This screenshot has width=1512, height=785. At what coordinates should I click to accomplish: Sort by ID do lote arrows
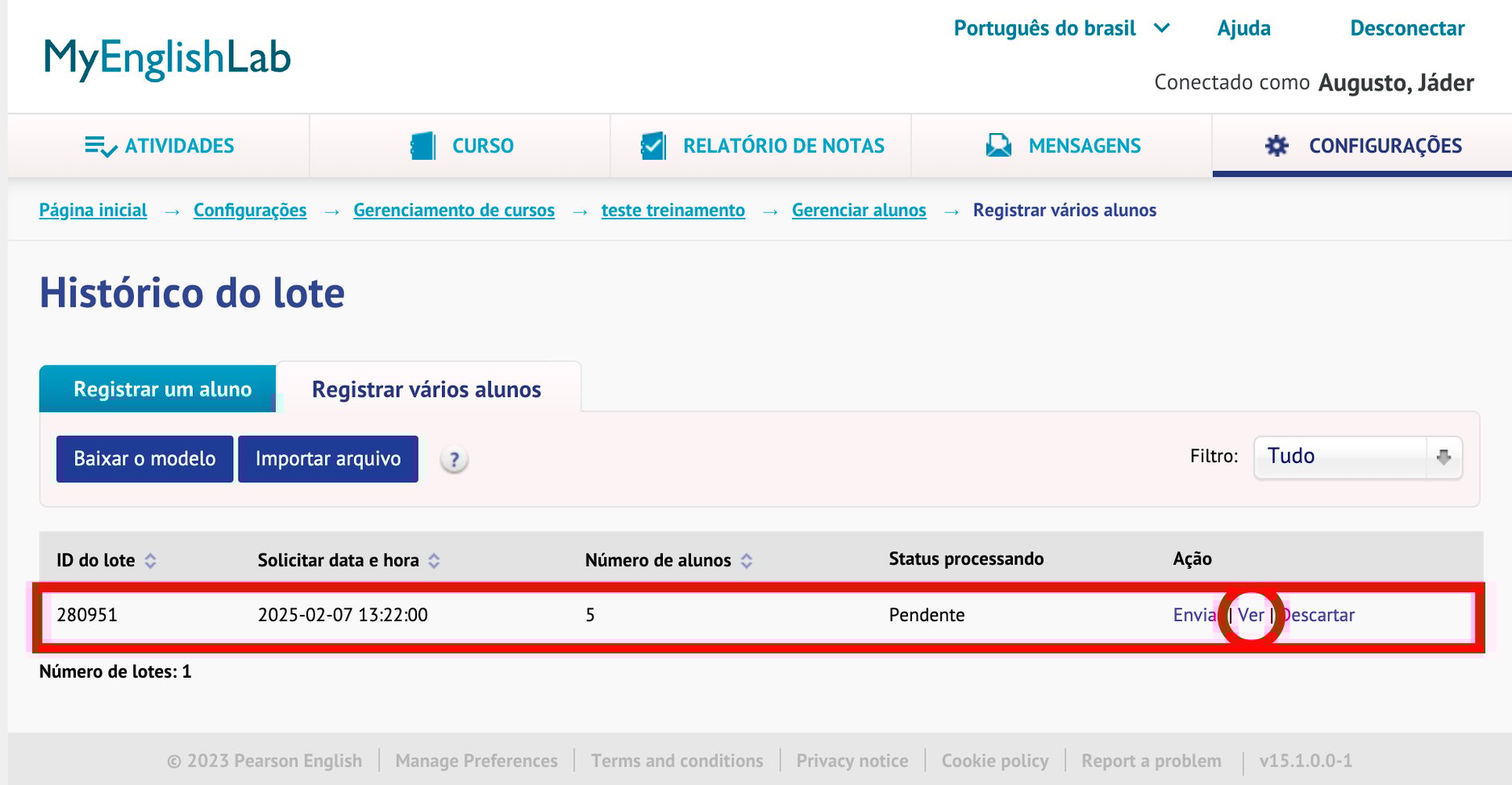tap(151, 561)
